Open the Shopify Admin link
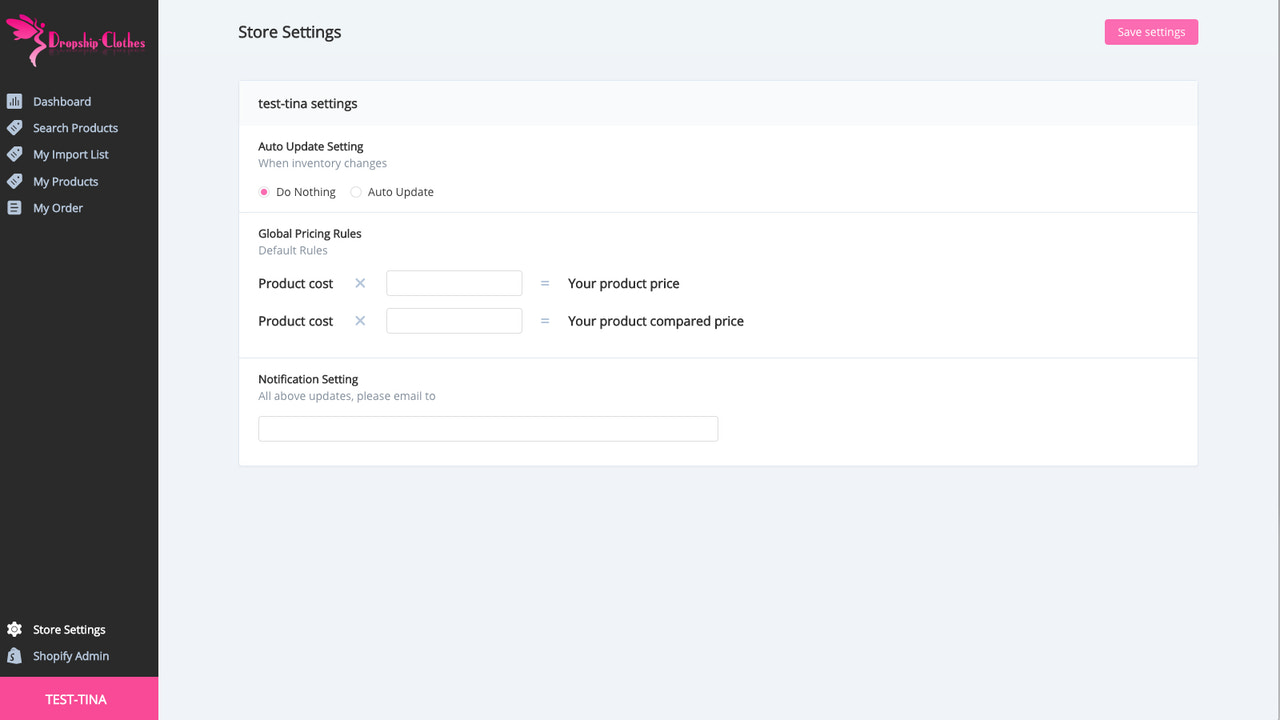 click(71, 655)
